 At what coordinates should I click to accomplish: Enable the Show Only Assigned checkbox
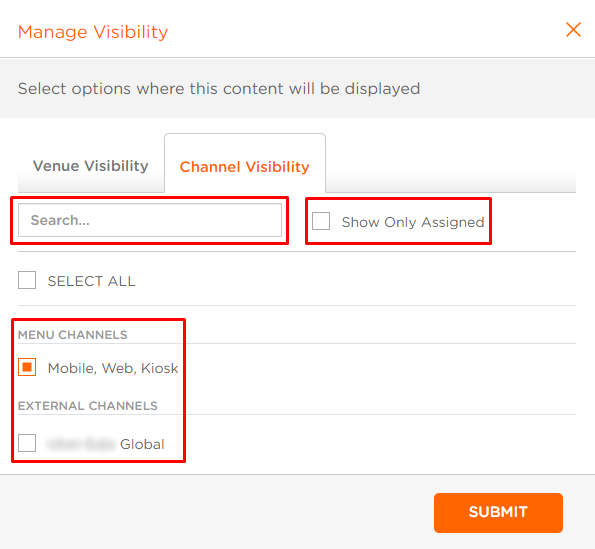click(321, 221)
